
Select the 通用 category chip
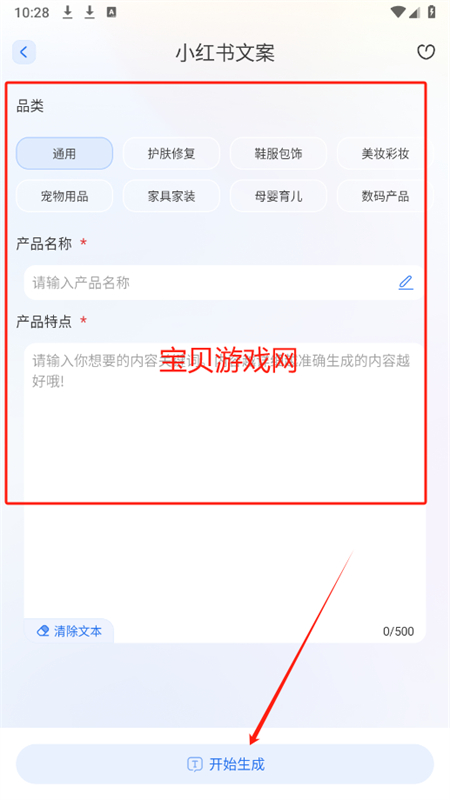tap(64, 154)
